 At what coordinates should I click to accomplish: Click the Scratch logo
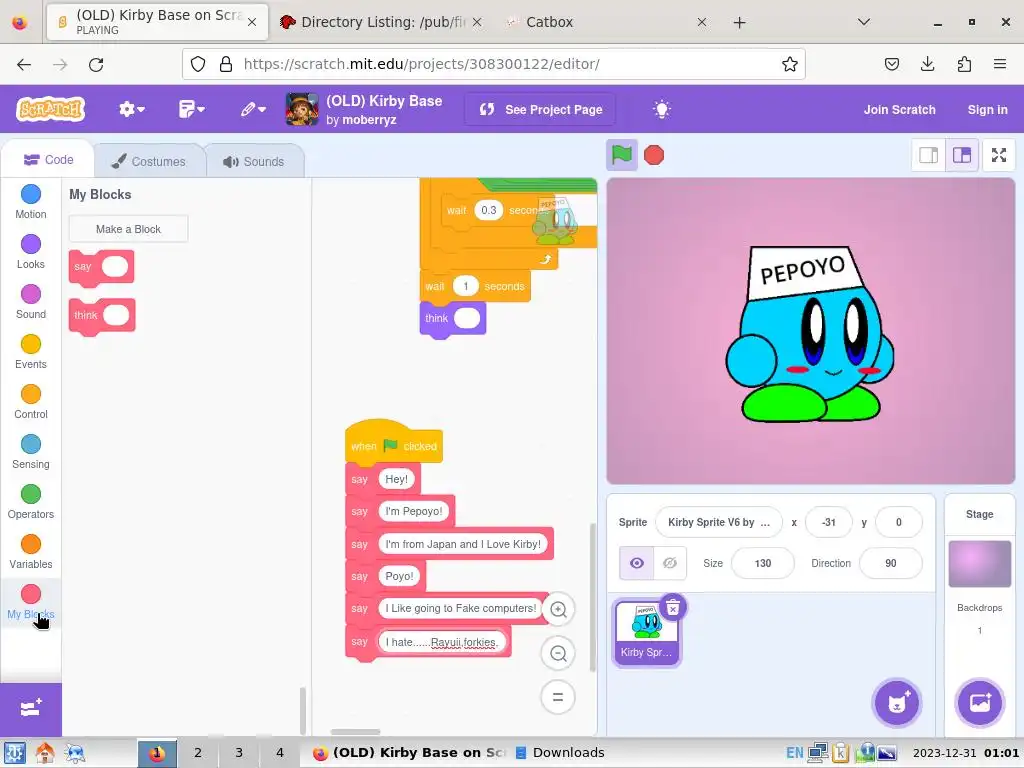click(x=50, y=109)
